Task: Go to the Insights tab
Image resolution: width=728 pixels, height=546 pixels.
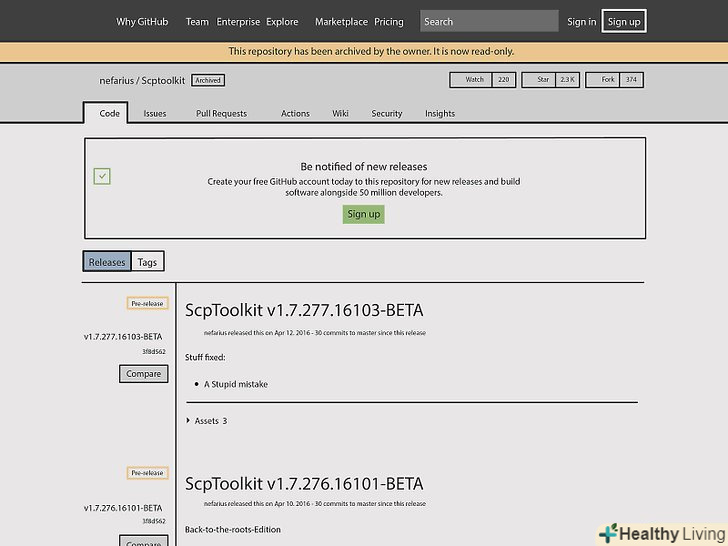Action: point(439,114)
